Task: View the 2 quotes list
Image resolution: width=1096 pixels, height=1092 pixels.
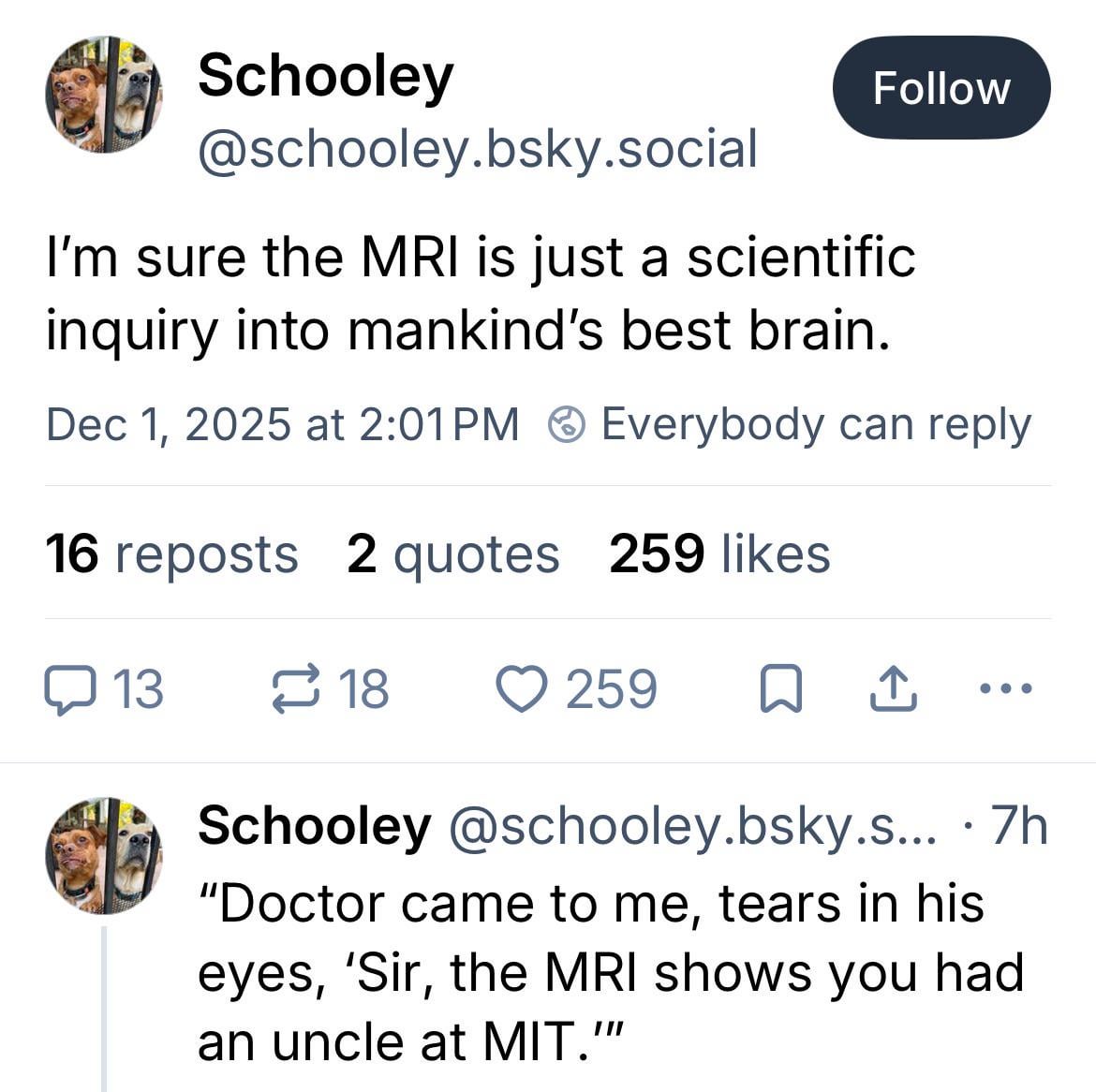Action: point(452,553)
